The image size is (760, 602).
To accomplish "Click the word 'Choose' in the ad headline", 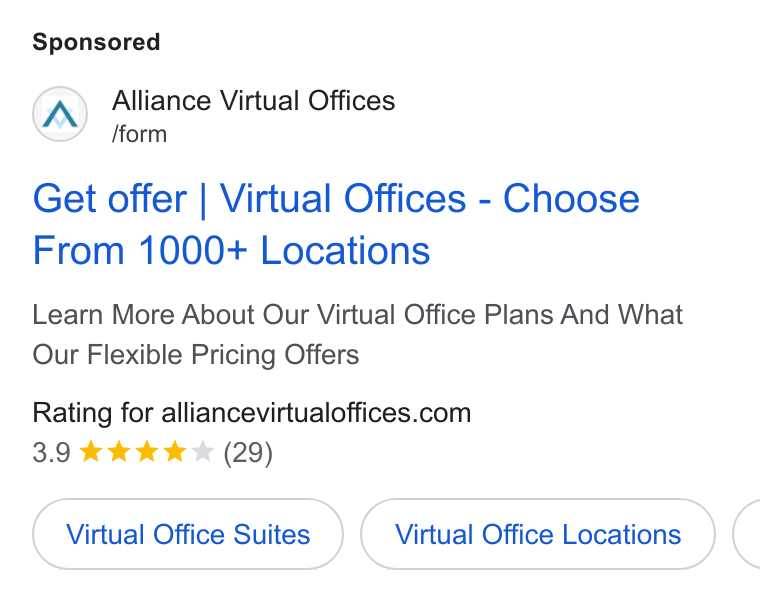I will (571, 199).
